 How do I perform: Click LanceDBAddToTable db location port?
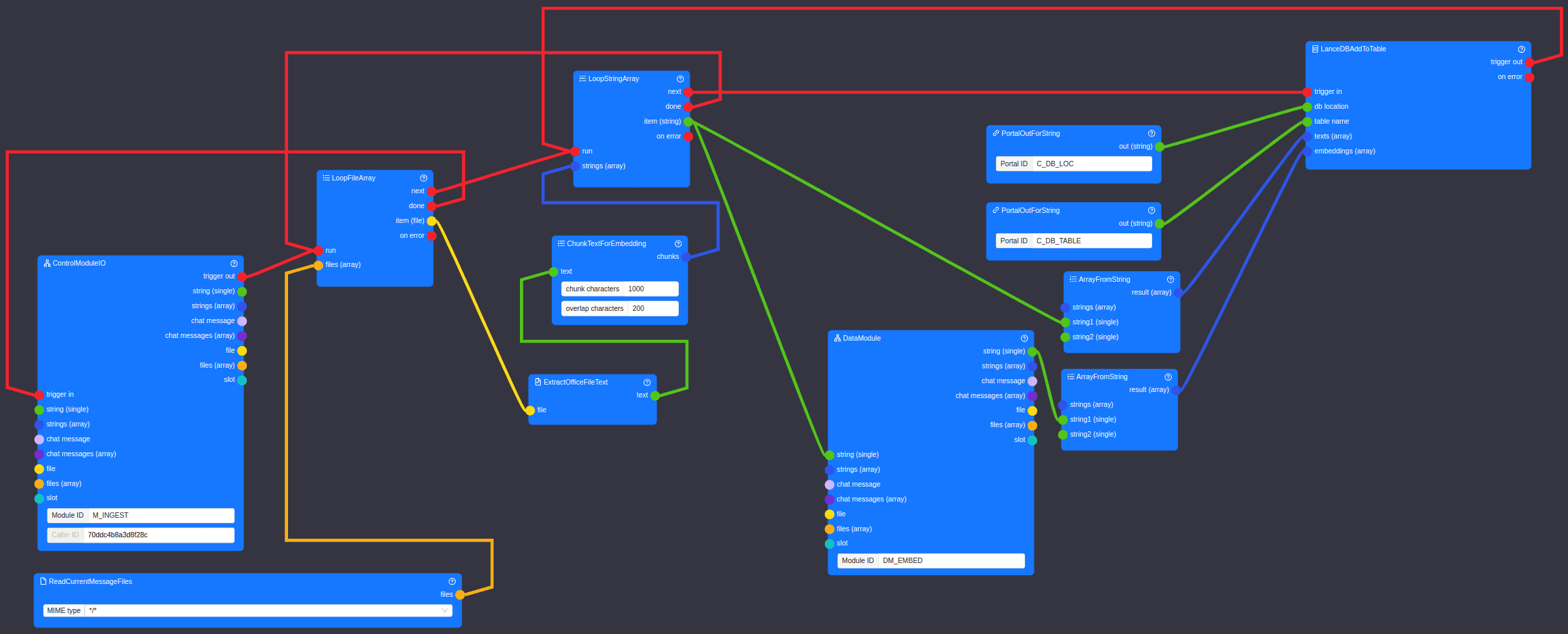(x=1308, y=107)
